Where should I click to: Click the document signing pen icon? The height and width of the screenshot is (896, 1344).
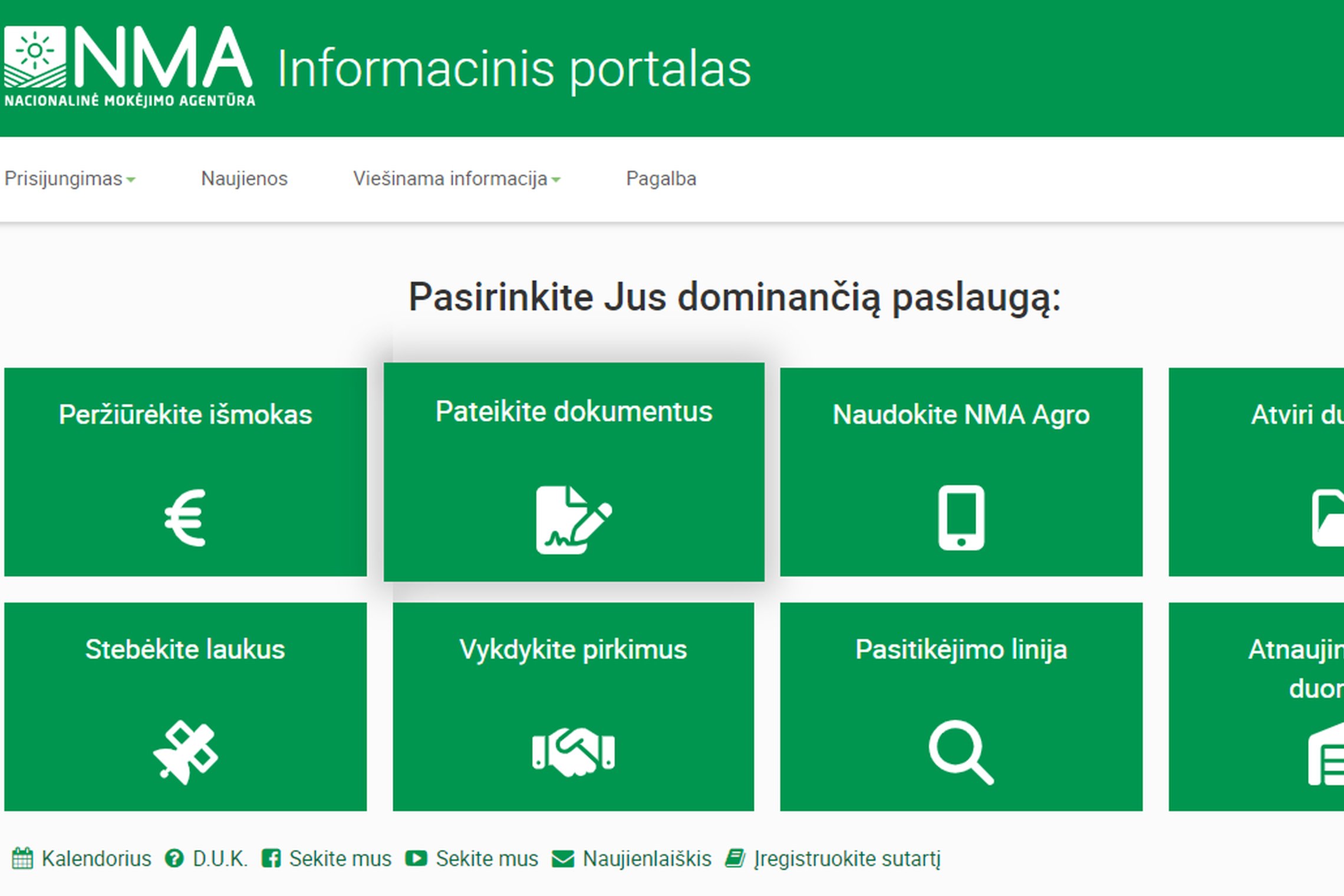click(x=574, y=519)
